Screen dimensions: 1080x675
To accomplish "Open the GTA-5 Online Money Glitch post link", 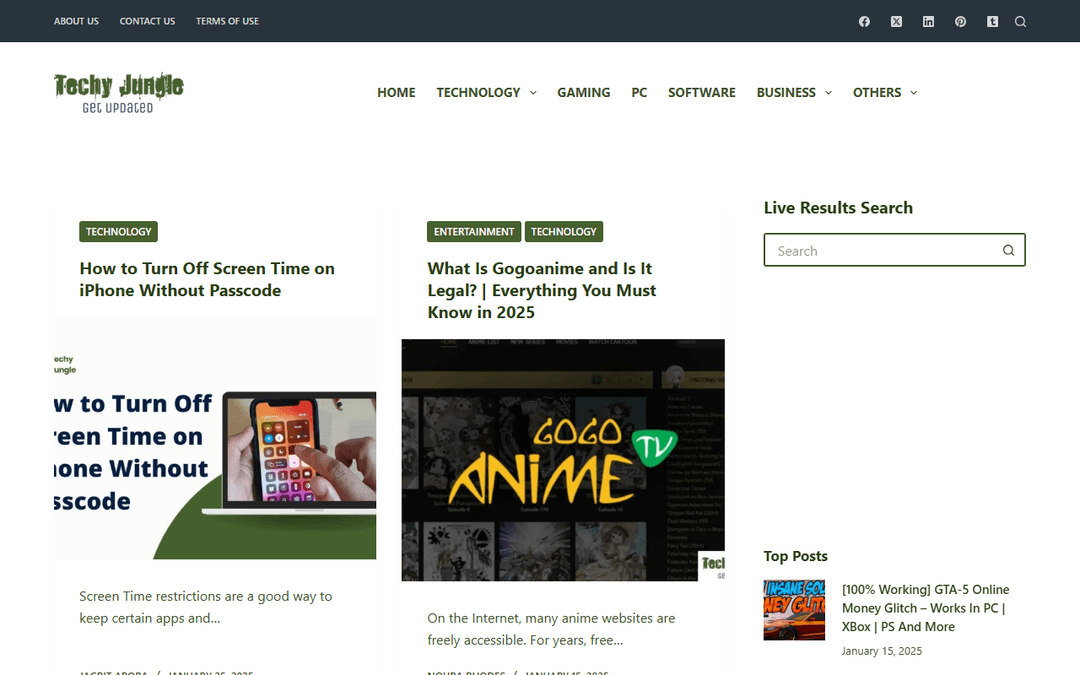I will 925,608.
